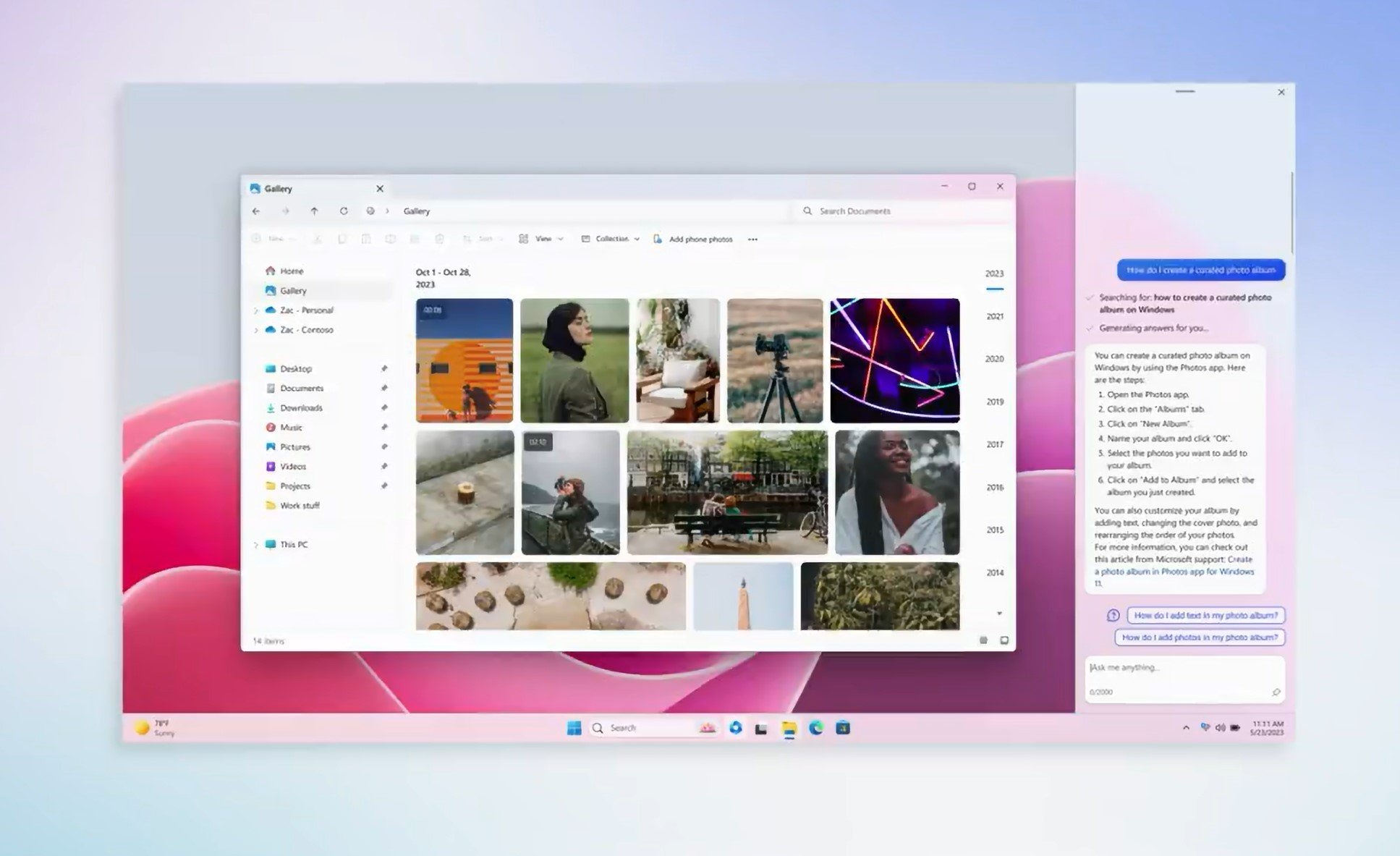1400x856 pixels.
Task: Open Microsoft Edge from the taskbar
Action: point(816,728)
